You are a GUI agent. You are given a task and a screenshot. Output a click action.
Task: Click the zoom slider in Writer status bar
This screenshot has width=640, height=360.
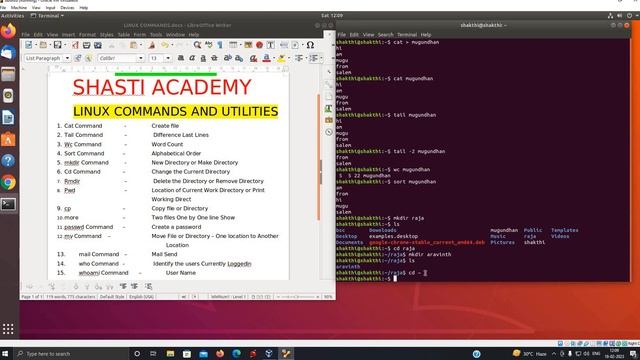point(298,297)
